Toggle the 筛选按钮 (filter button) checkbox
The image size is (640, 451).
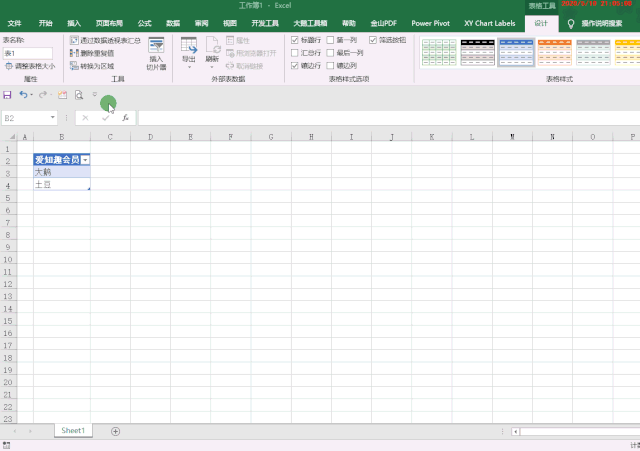pos(373,40)
